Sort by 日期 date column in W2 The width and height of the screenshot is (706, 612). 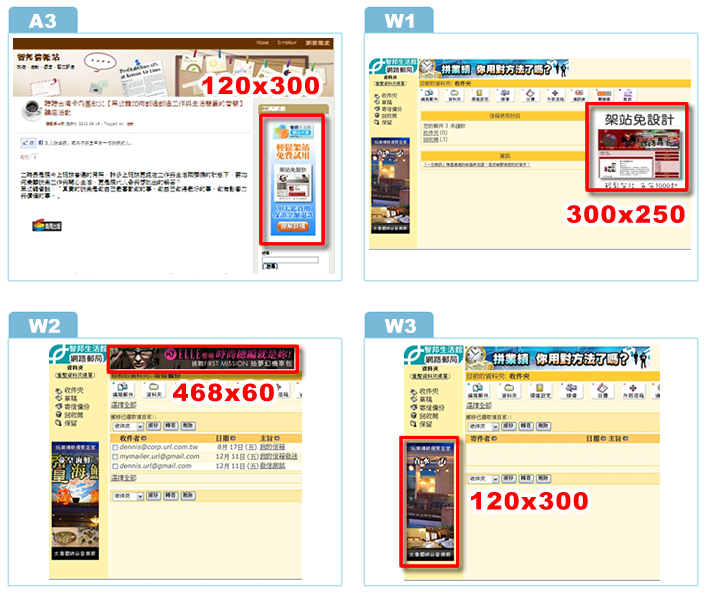(x=226, y=438)
